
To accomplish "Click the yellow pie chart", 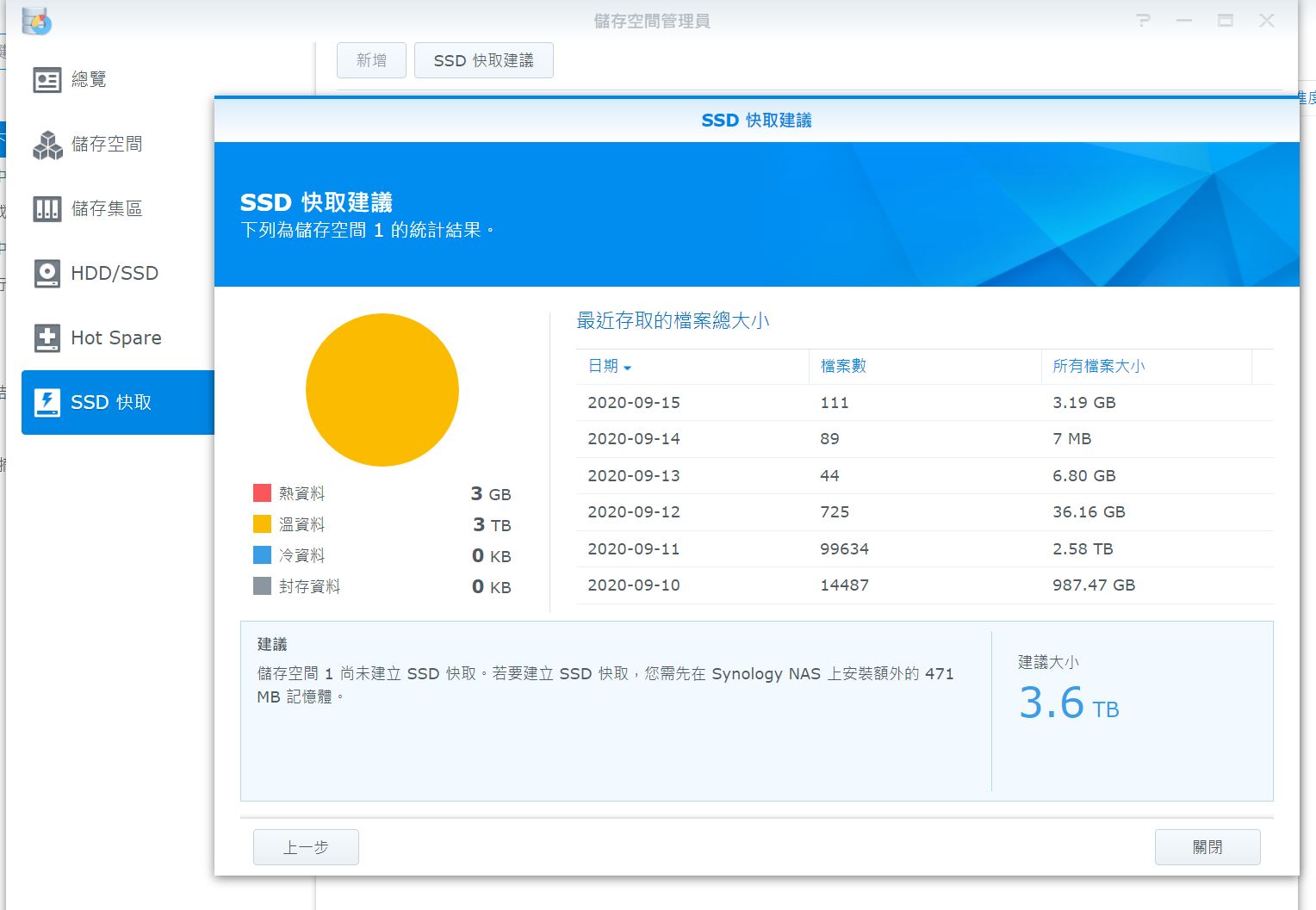I will [x=382, y=390].
